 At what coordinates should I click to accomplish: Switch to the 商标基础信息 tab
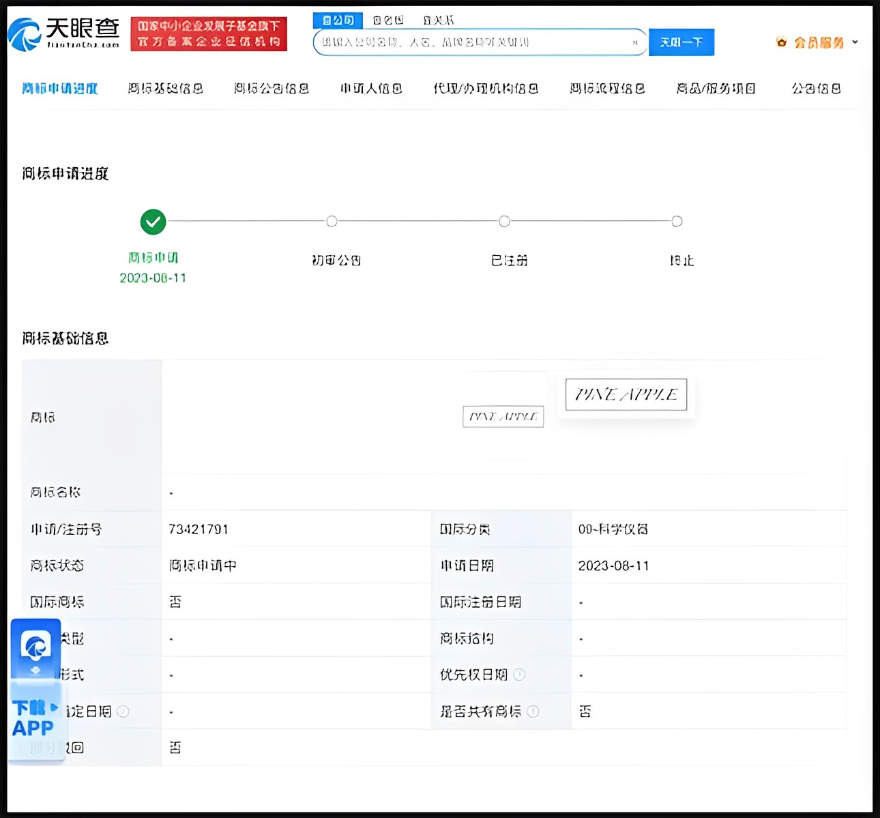coord(165,88)
